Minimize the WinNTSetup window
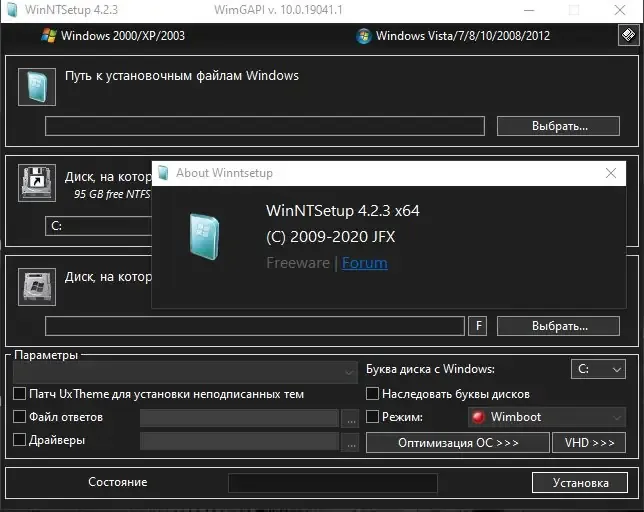 (x=529, y=10)
